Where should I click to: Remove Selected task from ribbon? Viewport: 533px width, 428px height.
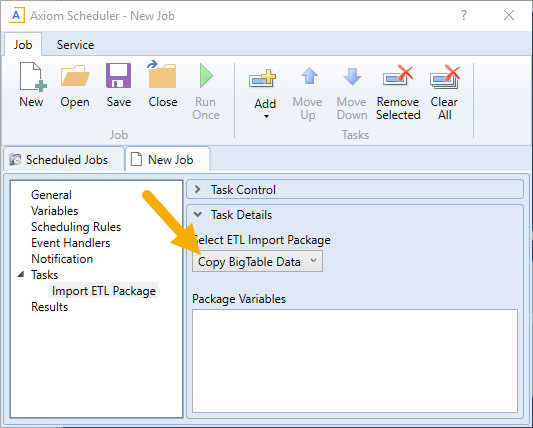coord(398,76)
